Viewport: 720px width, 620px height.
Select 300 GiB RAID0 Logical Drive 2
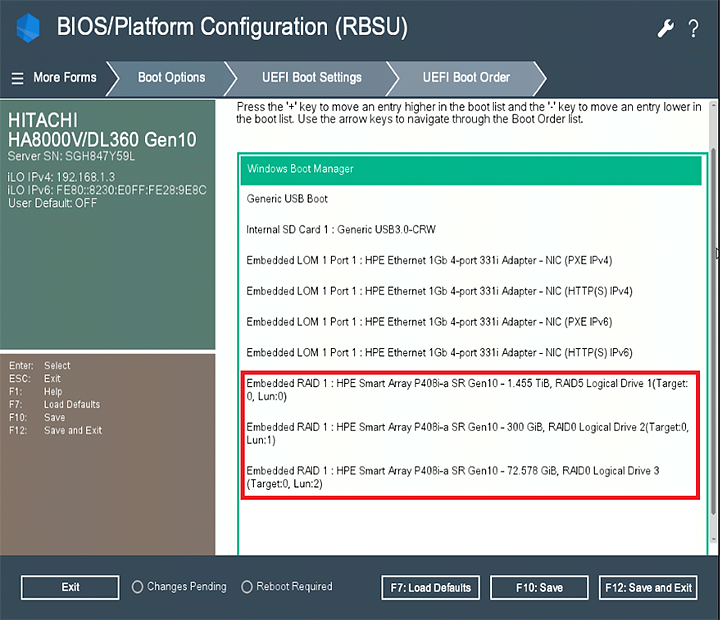(x=469, y=434)
